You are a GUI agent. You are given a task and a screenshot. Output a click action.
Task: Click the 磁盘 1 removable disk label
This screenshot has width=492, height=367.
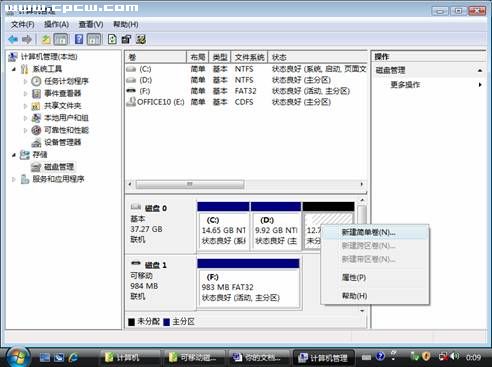click(156, 265)
